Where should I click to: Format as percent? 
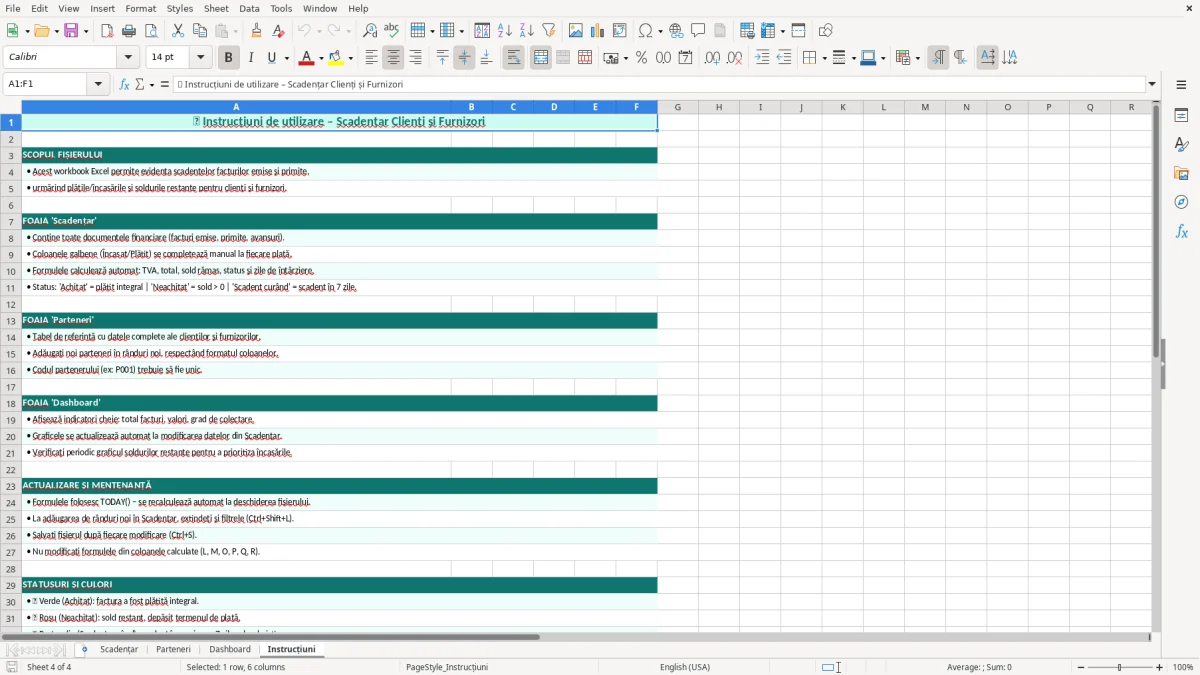[x=641, y=58]
